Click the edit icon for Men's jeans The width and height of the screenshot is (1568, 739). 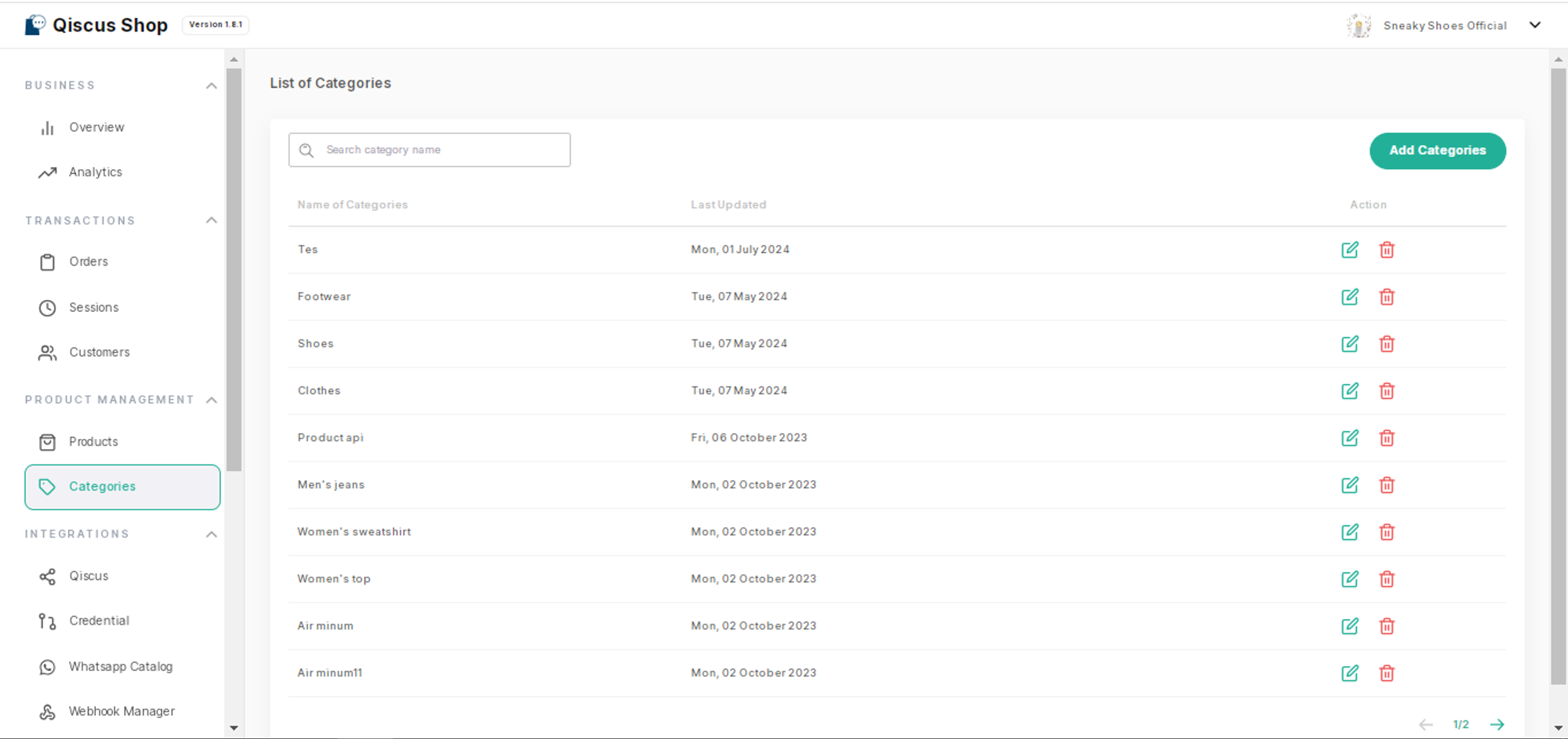(x=1349, y=485)
